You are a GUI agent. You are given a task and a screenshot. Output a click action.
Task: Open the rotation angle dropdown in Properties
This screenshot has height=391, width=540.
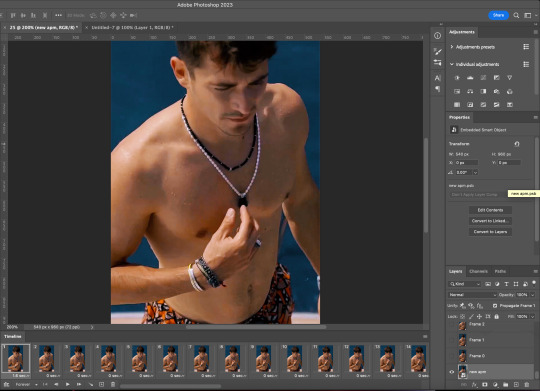(x=476, y=172)
